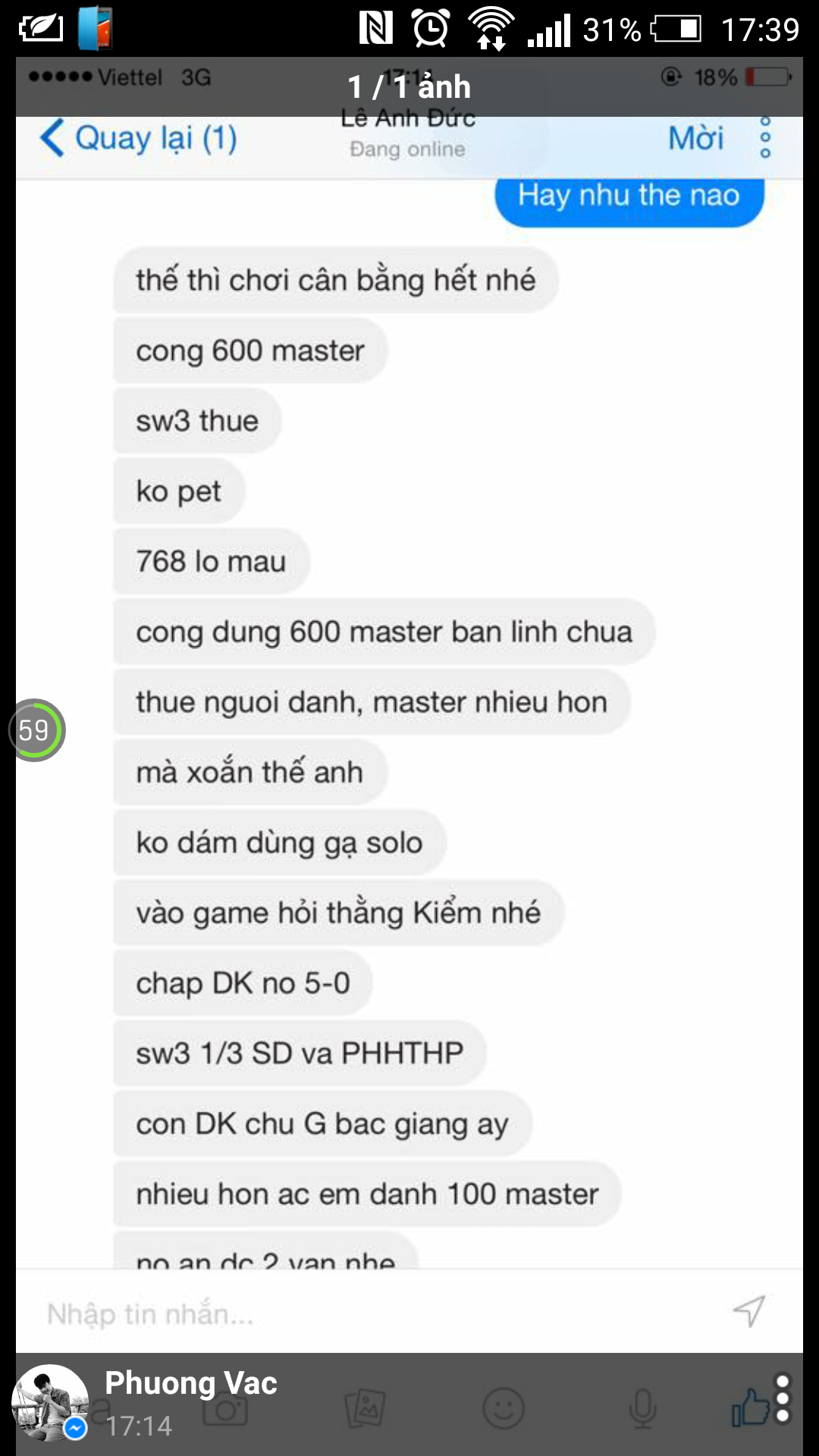Open the three-dot menu beside Mời

pos(765,137)
